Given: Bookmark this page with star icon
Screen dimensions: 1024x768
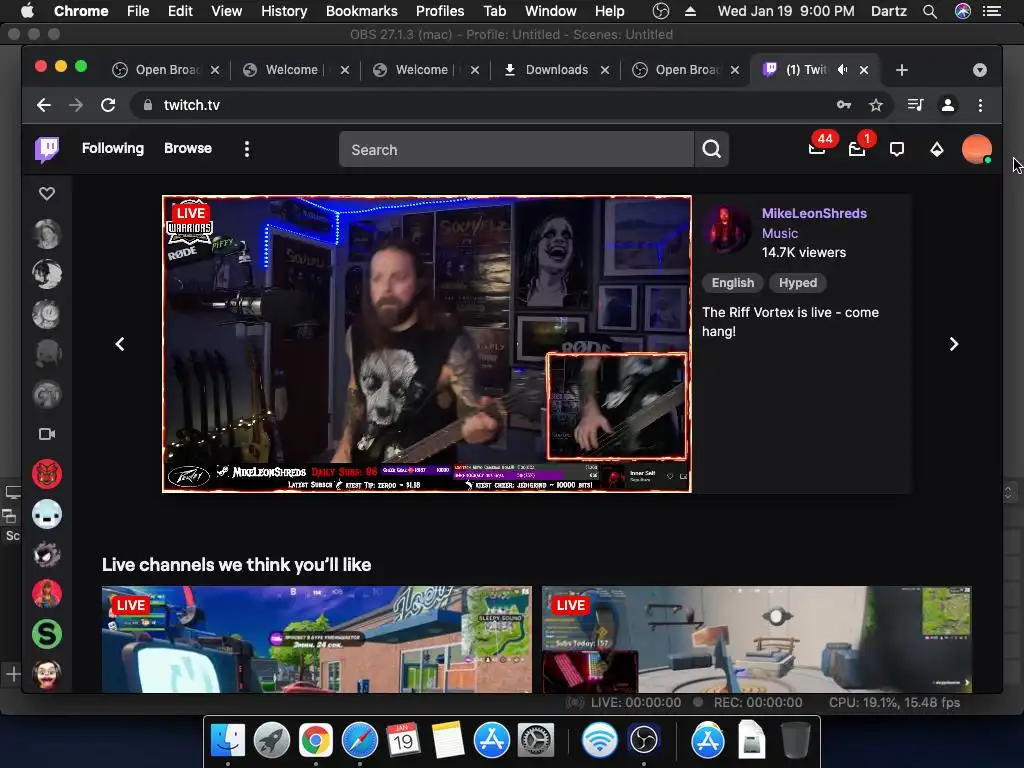Looking at the screenshot, I should 876,105.
